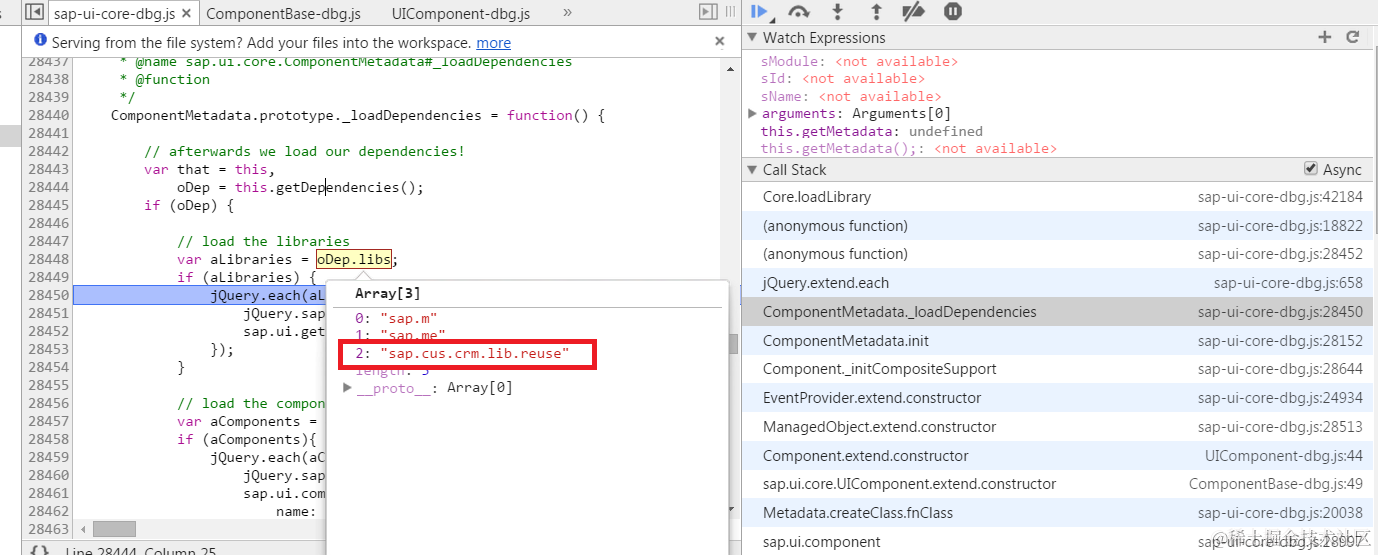Step into next function call
The width and height of the screenshot is (1378, 555).
coord(837,12)
